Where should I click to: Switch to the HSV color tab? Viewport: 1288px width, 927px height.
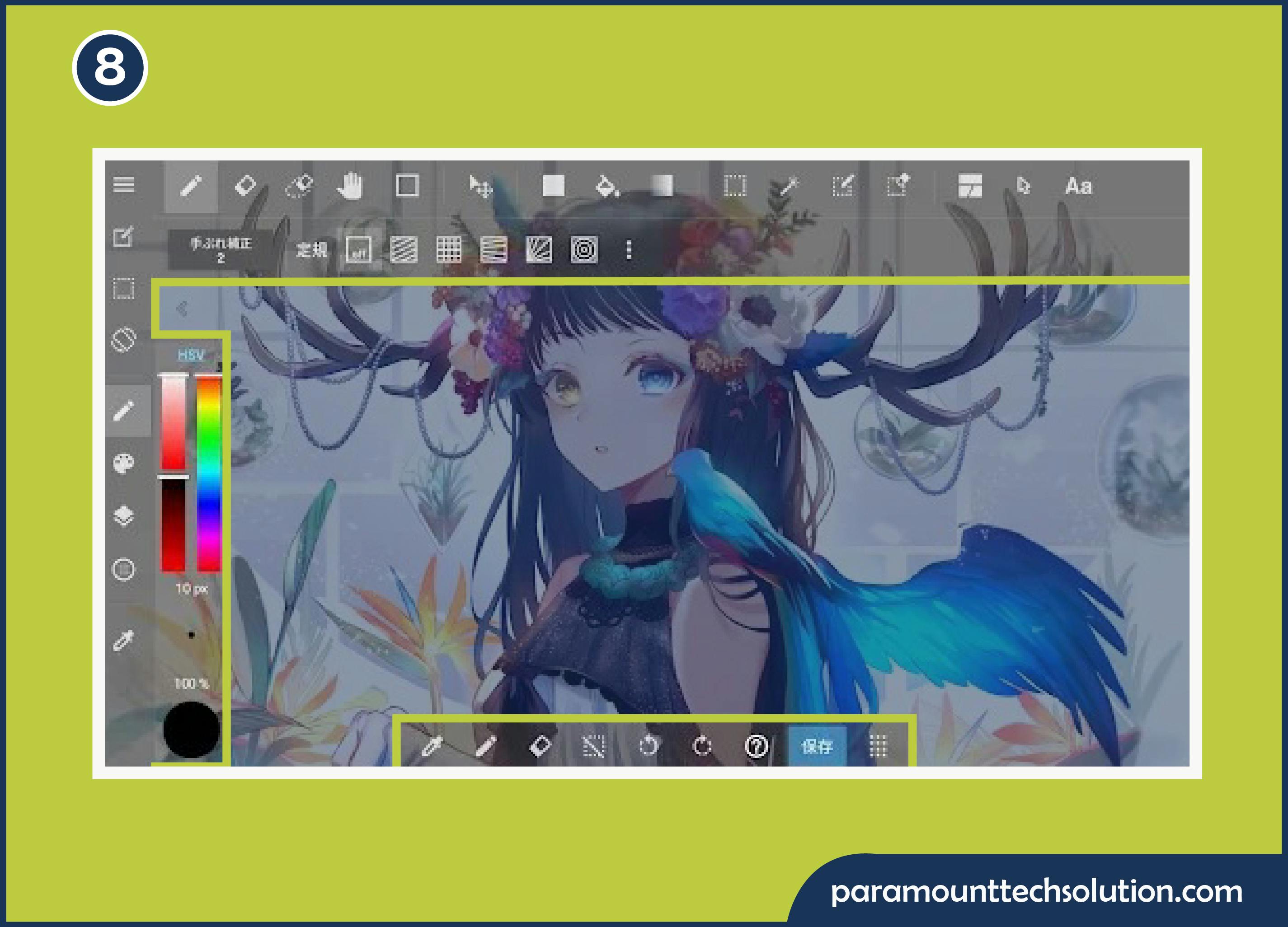[191, 356]
